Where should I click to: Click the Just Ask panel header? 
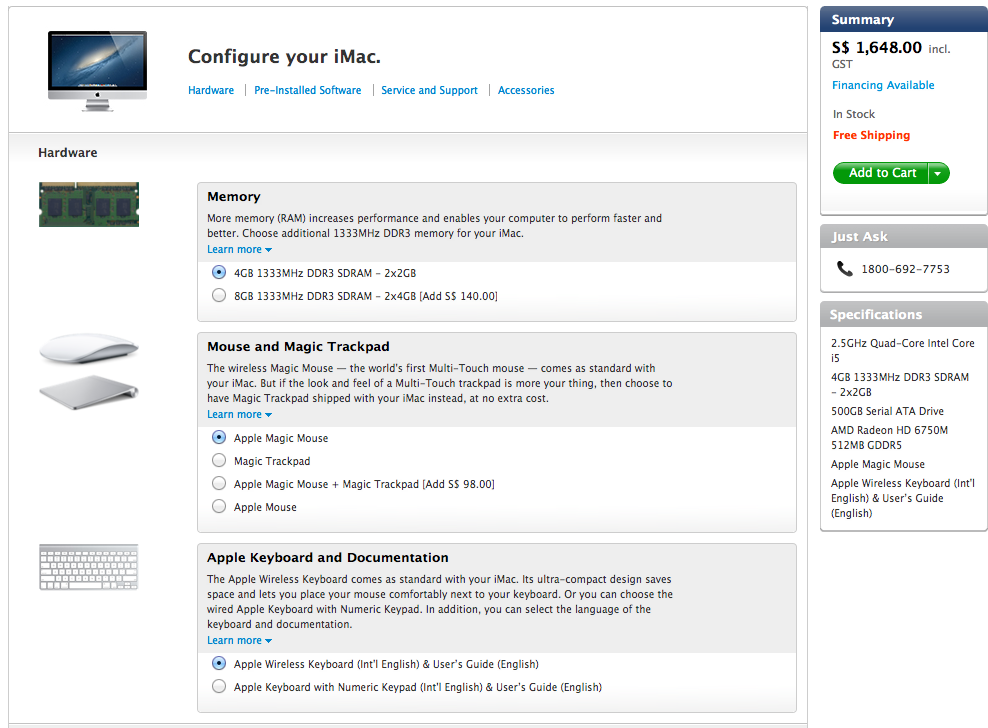pyautogui.click(x=904, y=236)
